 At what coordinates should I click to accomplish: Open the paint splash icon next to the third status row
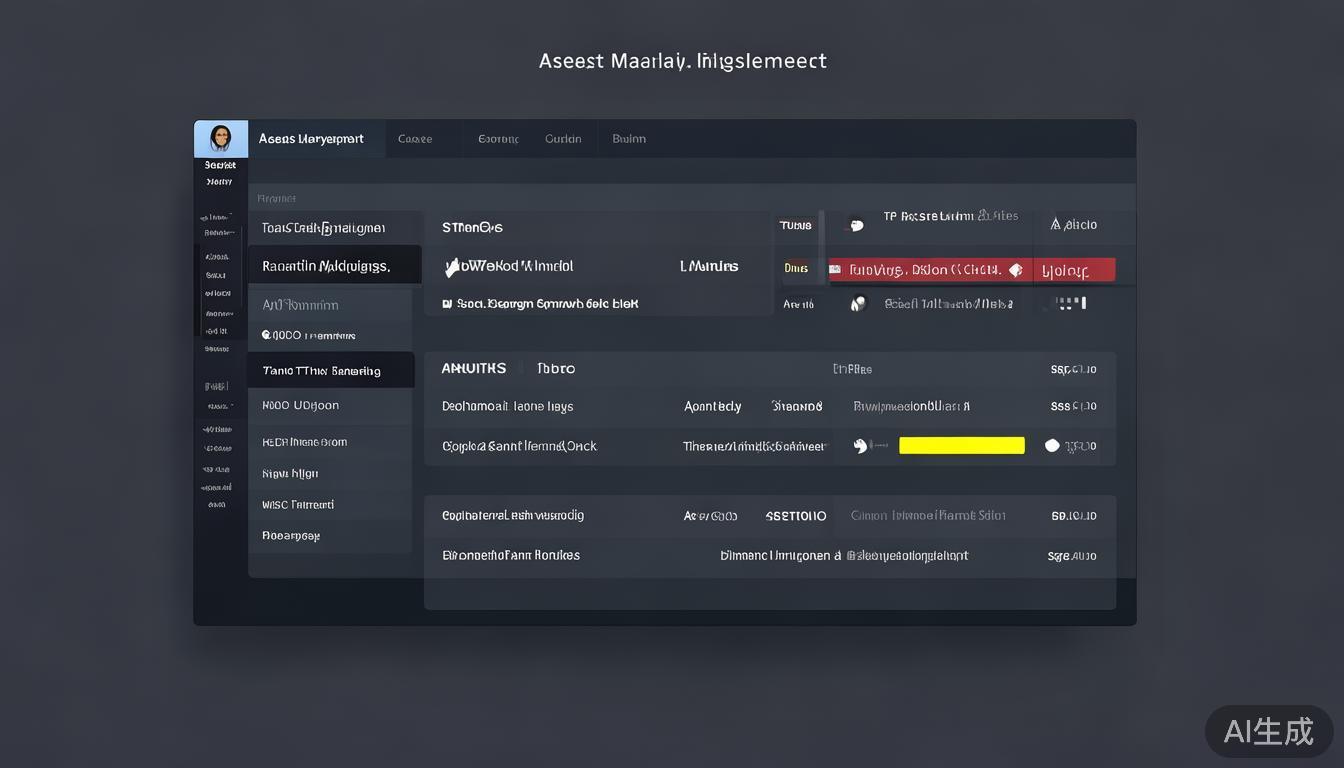pos(857,303)
